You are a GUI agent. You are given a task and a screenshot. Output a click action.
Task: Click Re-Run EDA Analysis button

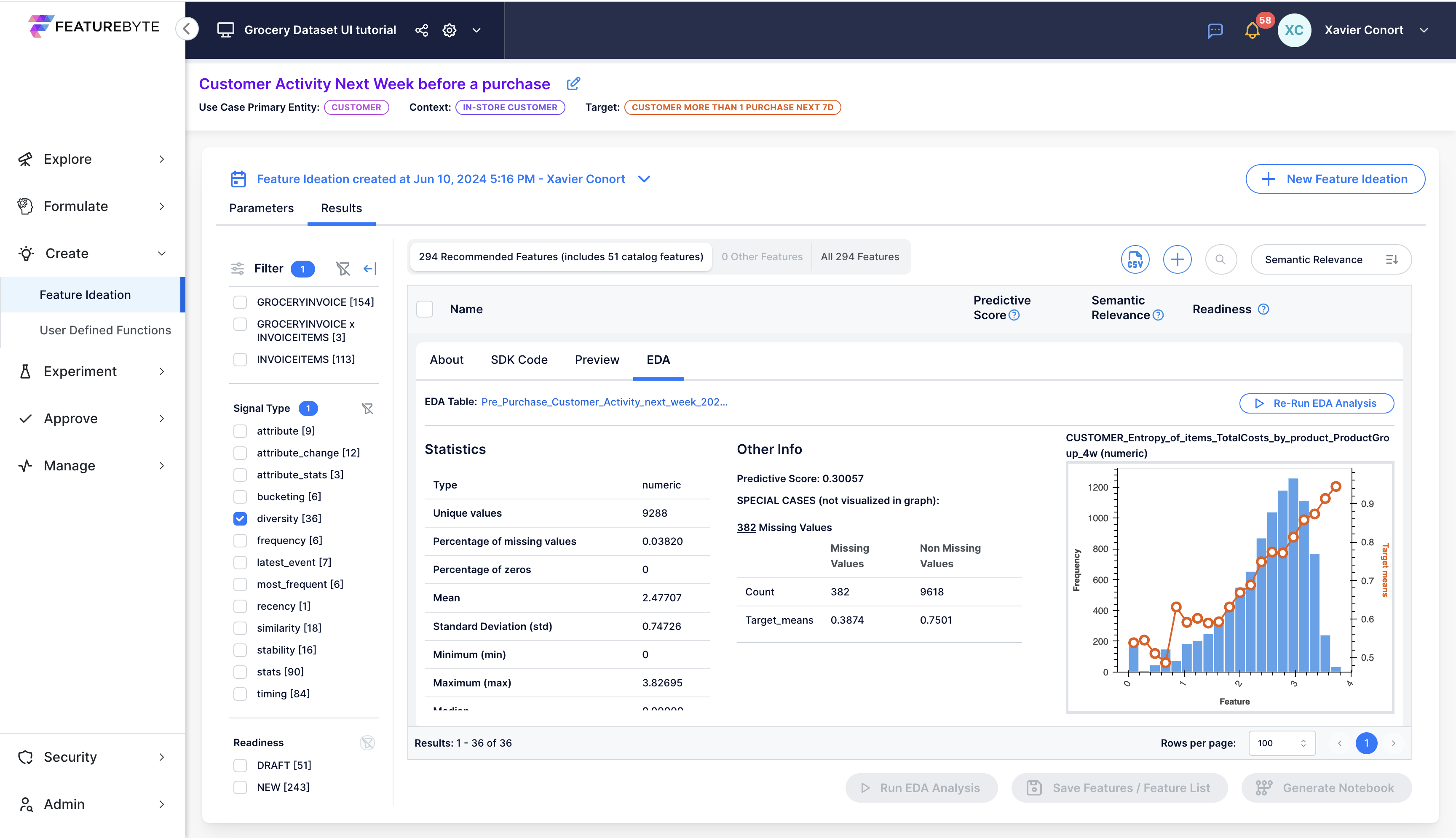tap(1316, 403)
